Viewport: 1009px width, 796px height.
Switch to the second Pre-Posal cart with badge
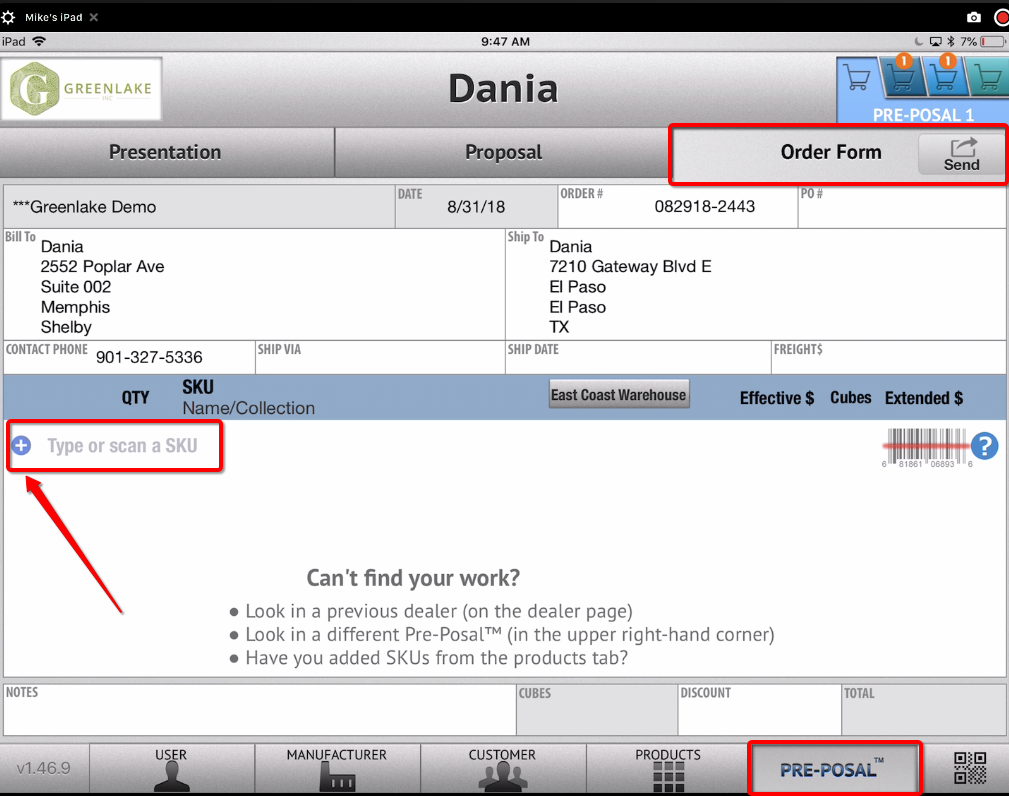(901, 77)
